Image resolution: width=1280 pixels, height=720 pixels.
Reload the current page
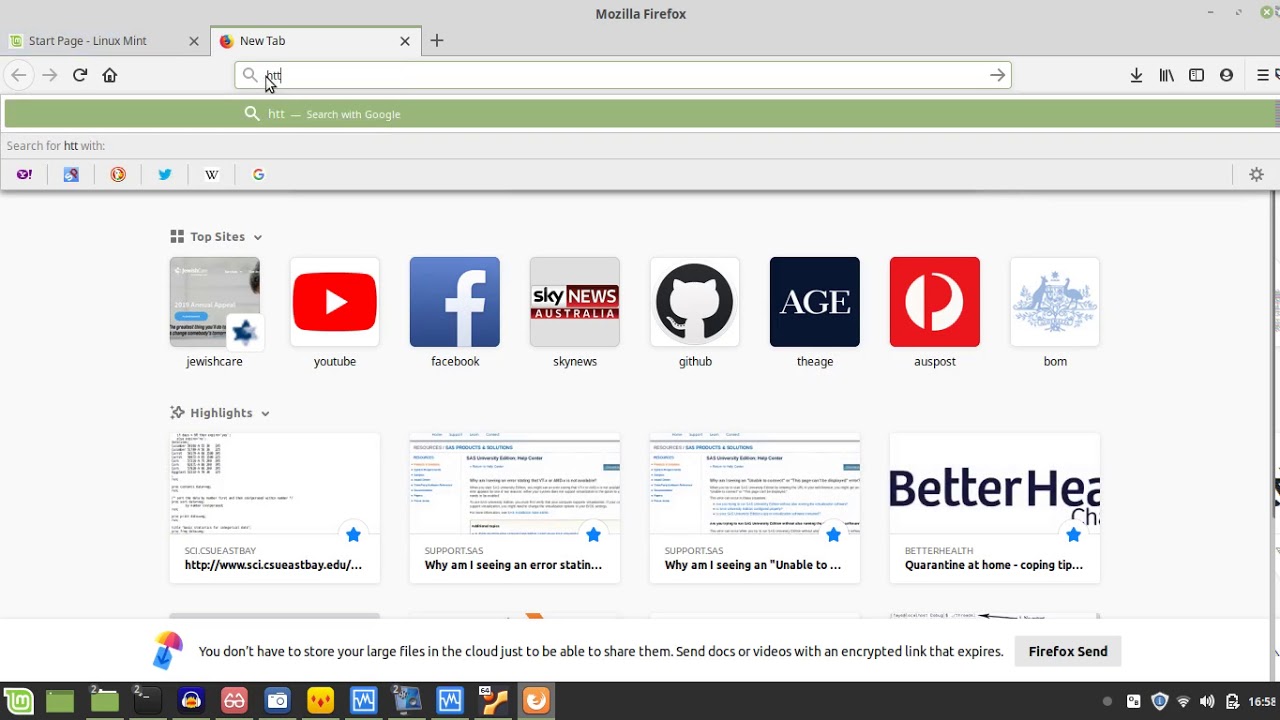coord(80,75)
